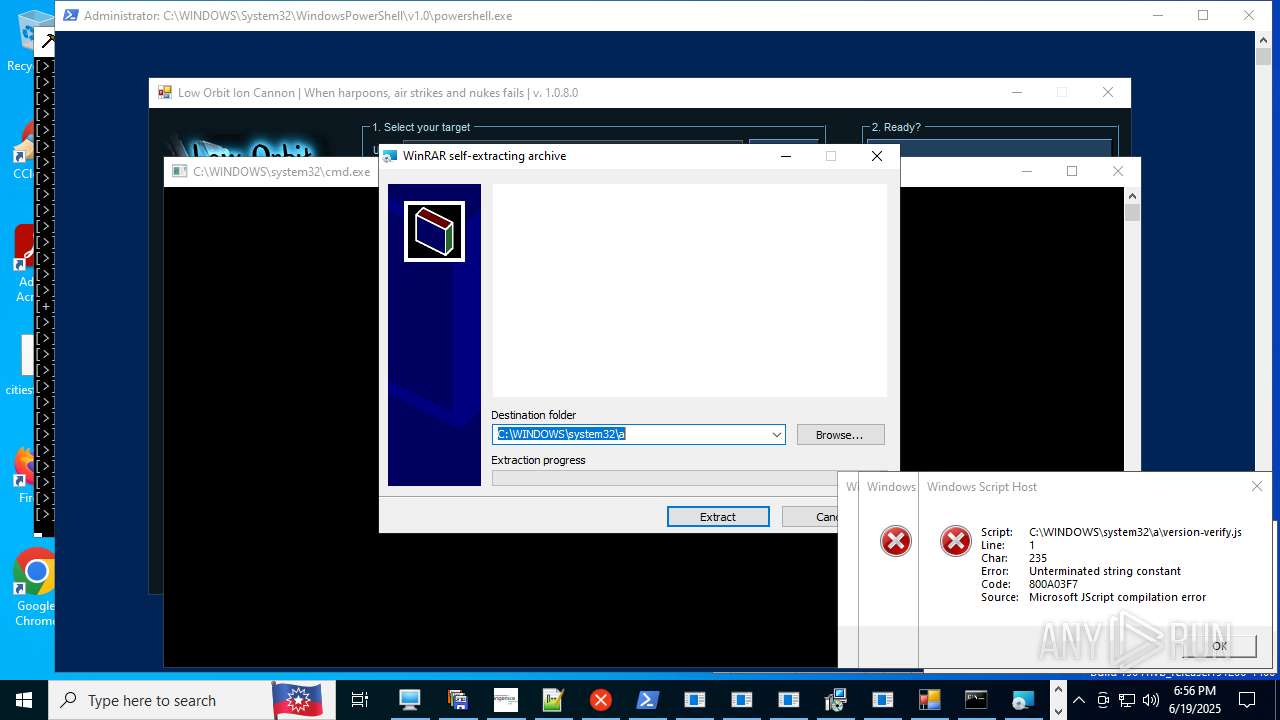Open the Windows Start menu
Image resolution: width=1280 pixels, height=720 pixels.
click(24, 700)
